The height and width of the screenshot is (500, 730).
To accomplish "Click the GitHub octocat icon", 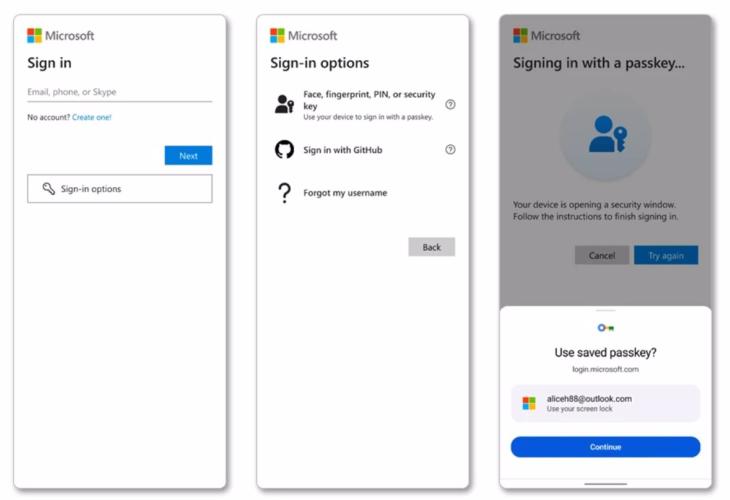I will (284, 150).
